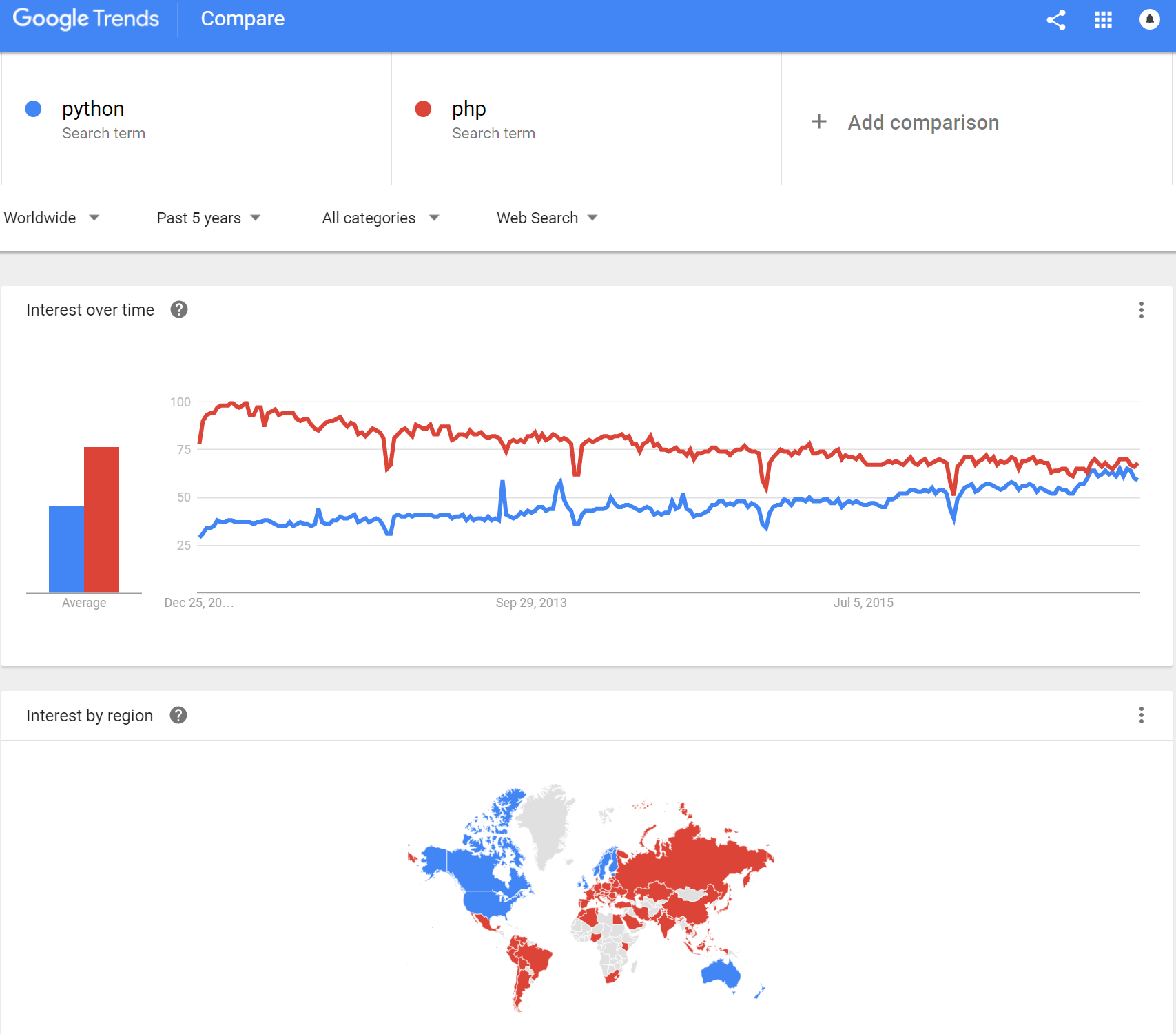Click the plus icon for Add comparison
This screenshot has width=1176, height=1034.
[x=818, y=122]
